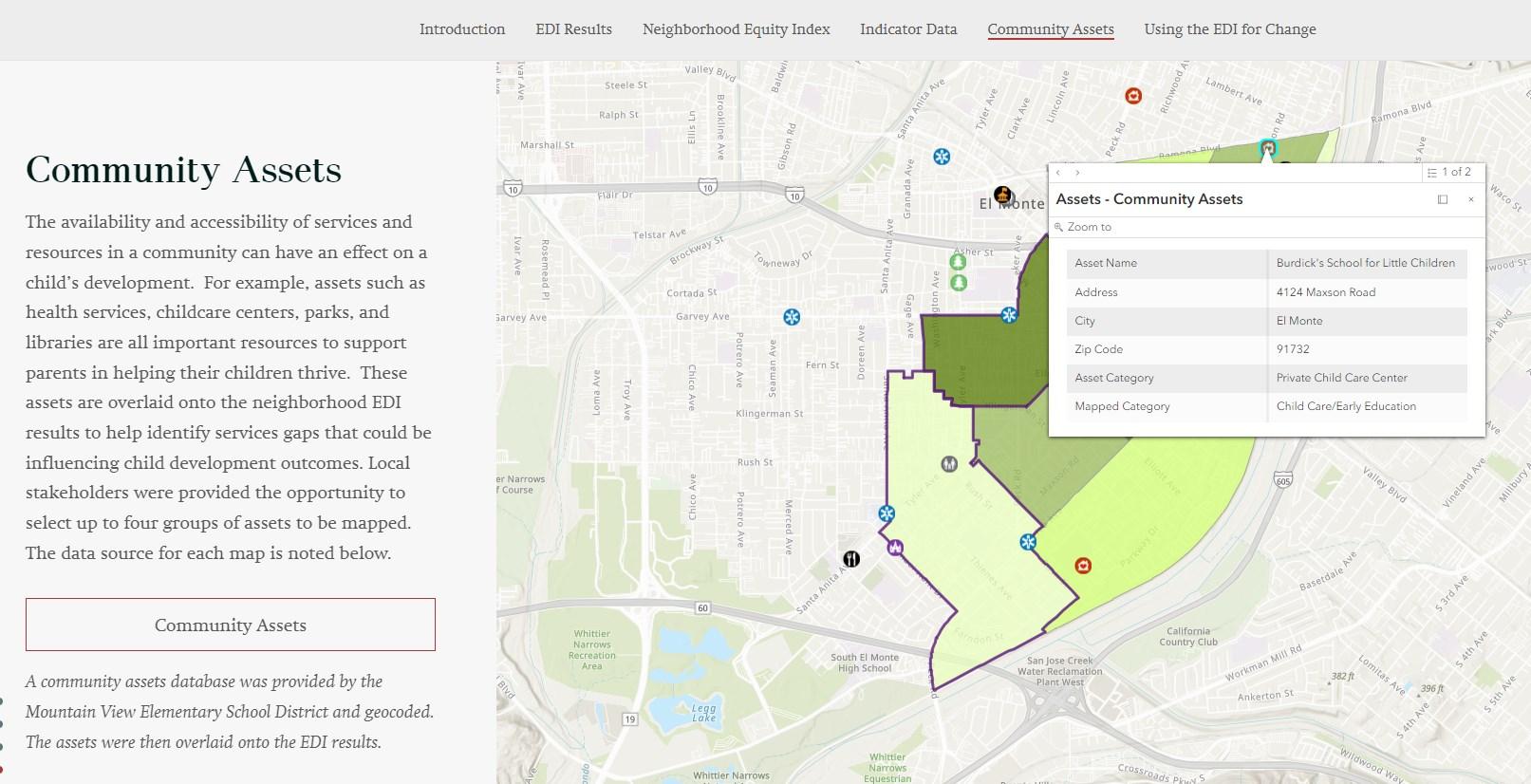Open the popup feature list showing 1 of 2
The height and width of the screenshot is (784, 1531).
1450,173
